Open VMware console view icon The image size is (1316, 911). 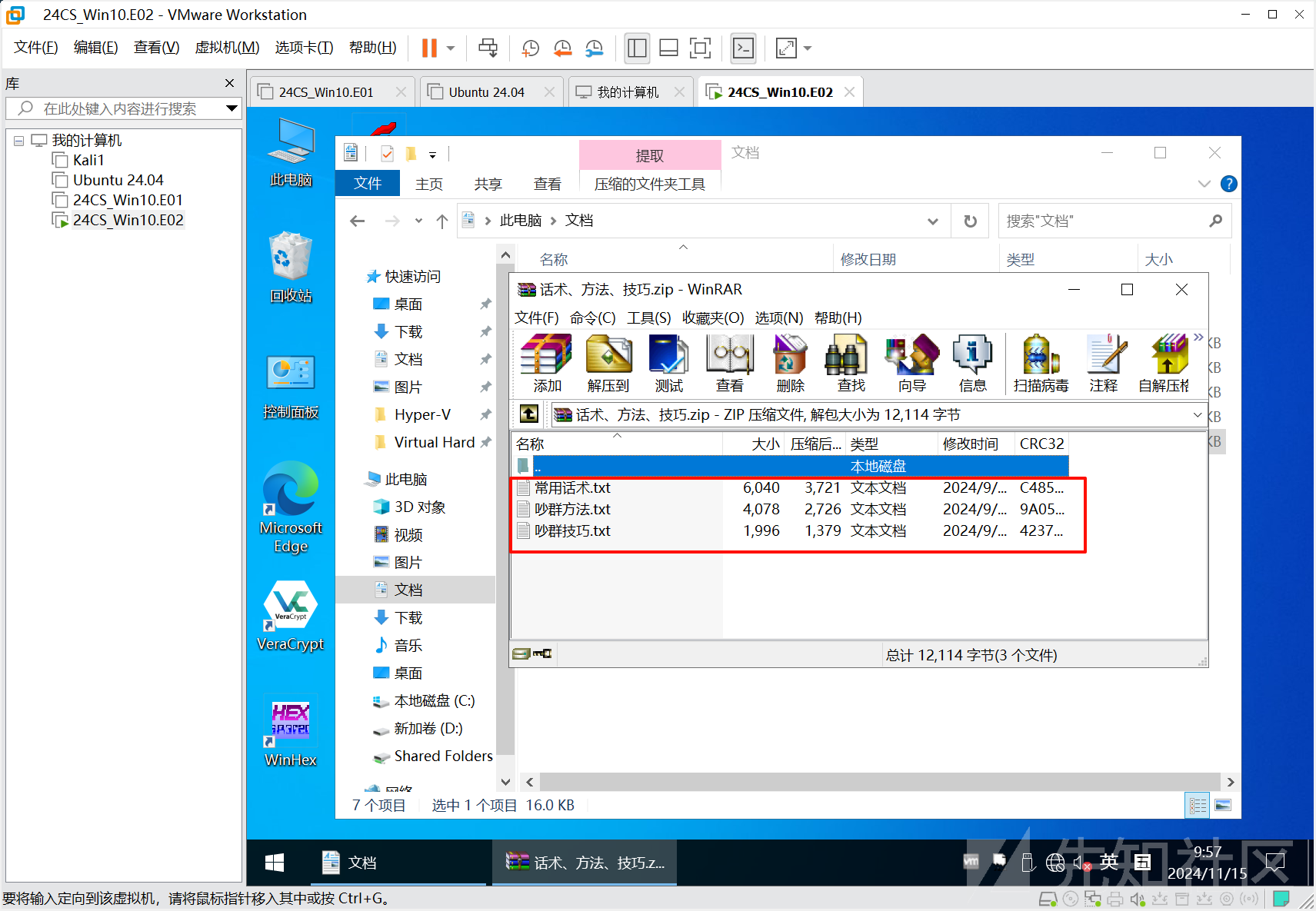(743, 48)
